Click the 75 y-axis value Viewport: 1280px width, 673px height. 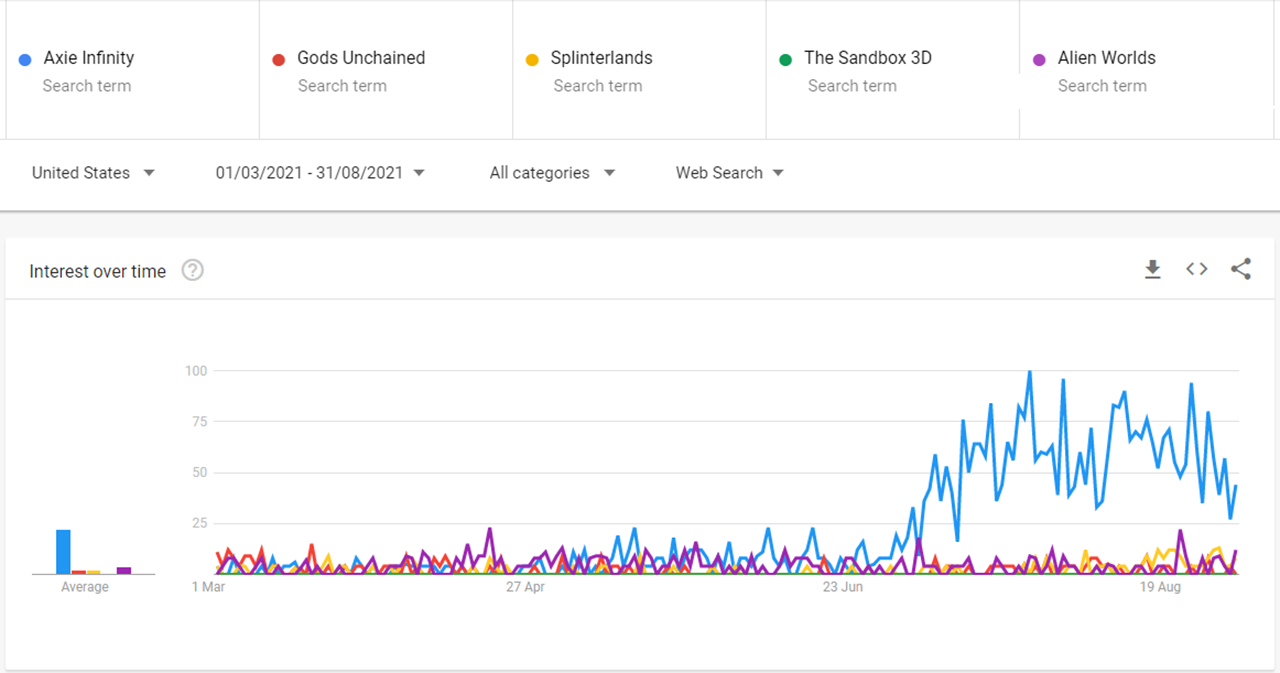(x=199, y=422)
